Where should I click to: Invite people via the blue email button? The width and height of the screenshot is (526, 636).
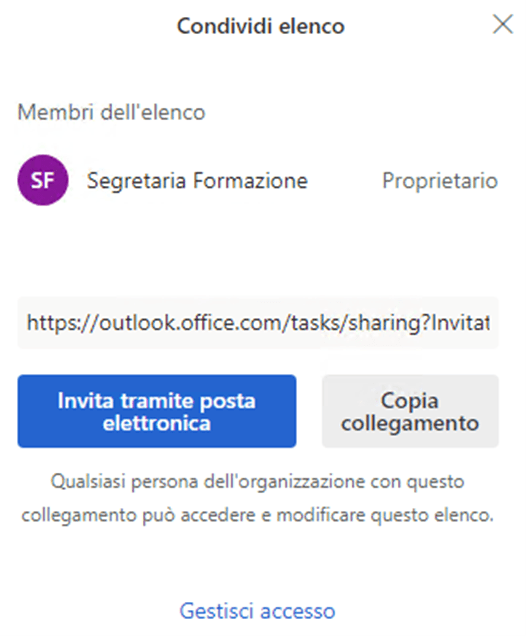pyautogui.click(x=157, y=411)
